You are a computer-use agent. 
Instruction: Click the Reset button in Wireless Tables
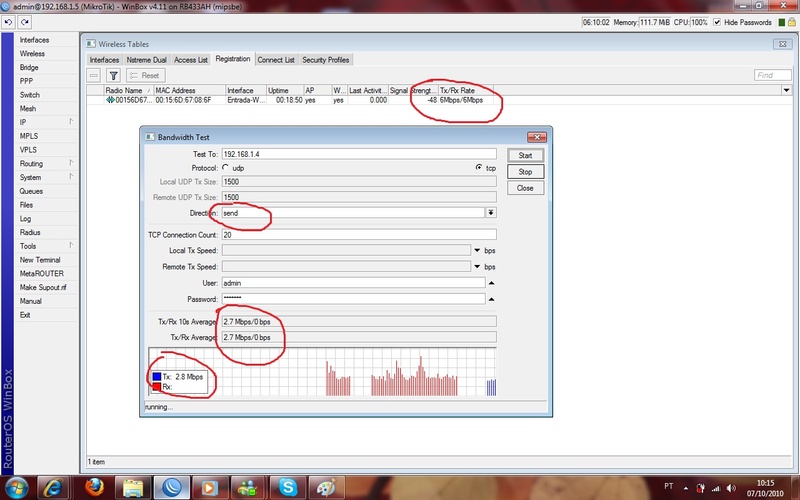(145, 76)
